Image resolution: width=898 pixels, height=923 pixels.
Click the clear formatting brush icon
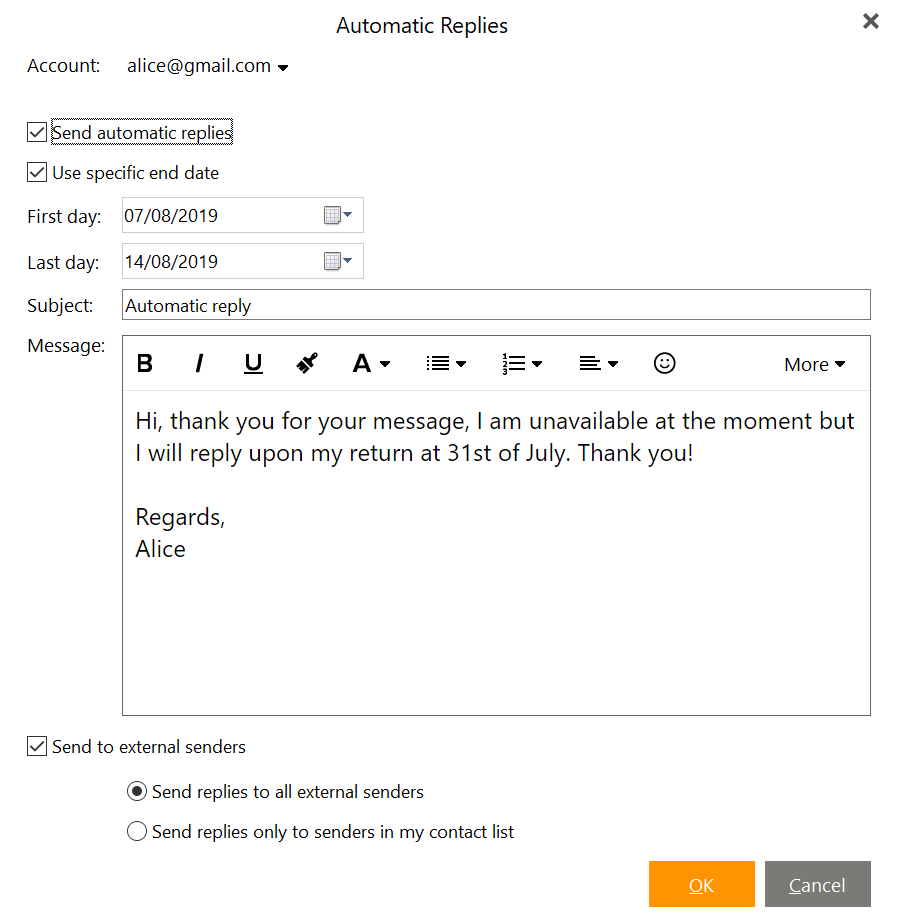pos(307,364)
